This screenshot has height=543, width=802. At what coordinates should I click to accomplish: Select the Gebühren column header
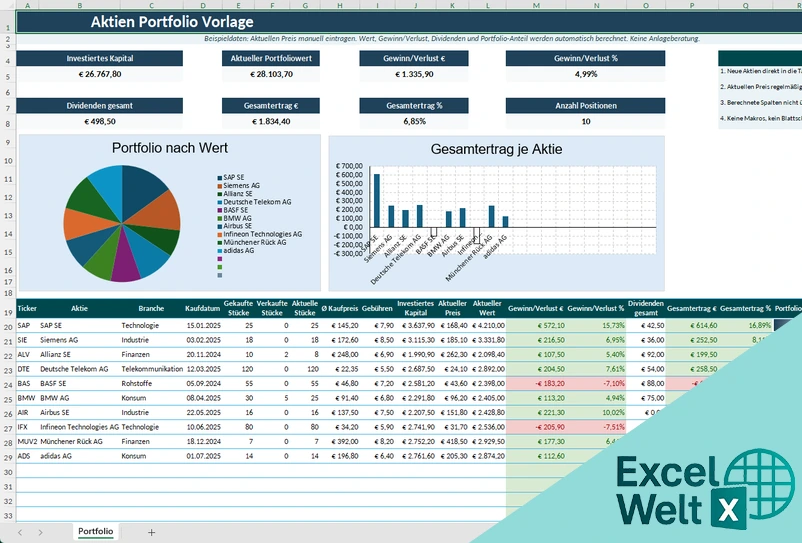[377, 308]
